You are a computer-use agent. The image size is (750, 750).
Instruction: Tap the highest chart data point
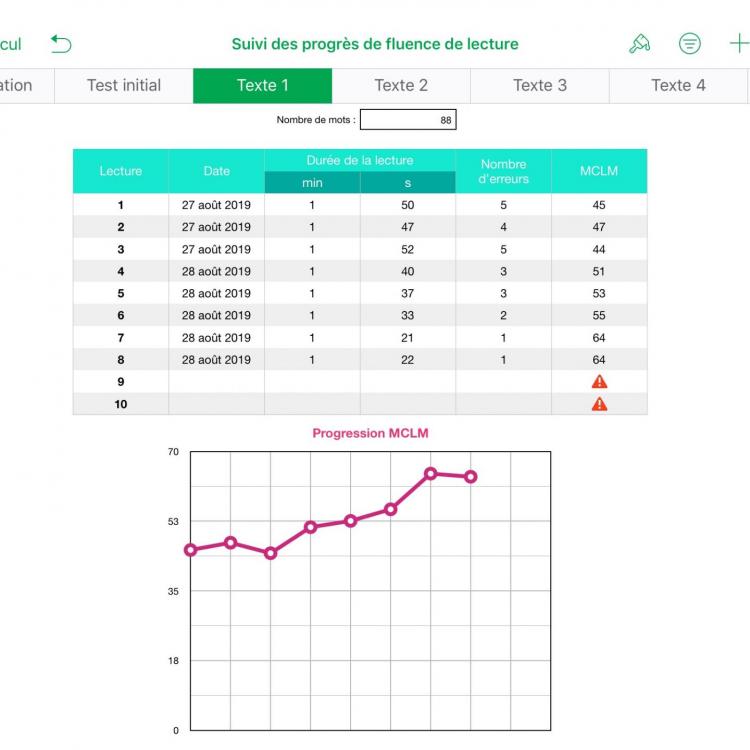pos(430,474)
